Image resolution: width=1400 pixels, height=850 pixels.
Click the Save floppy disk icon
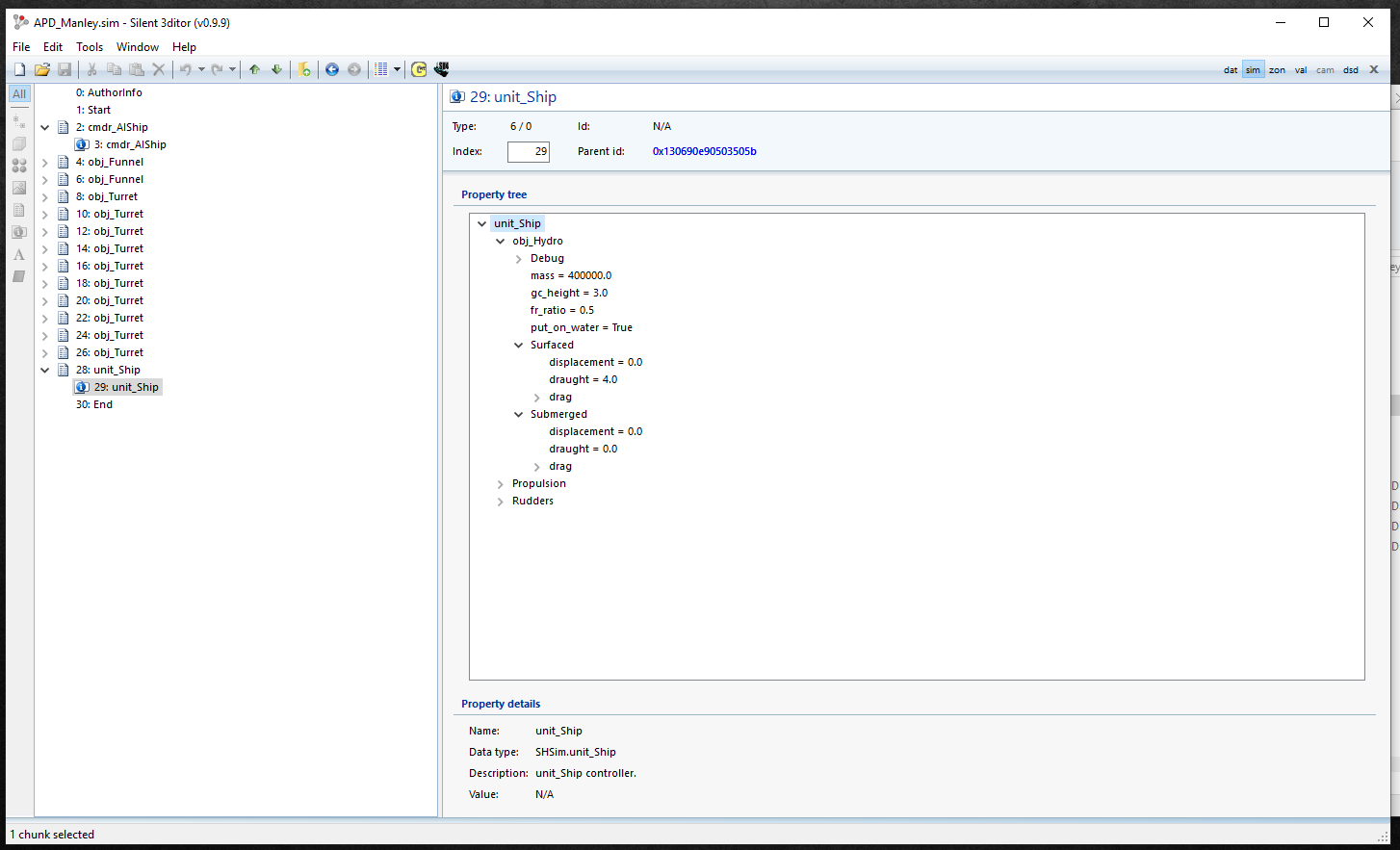coord(65,69)
